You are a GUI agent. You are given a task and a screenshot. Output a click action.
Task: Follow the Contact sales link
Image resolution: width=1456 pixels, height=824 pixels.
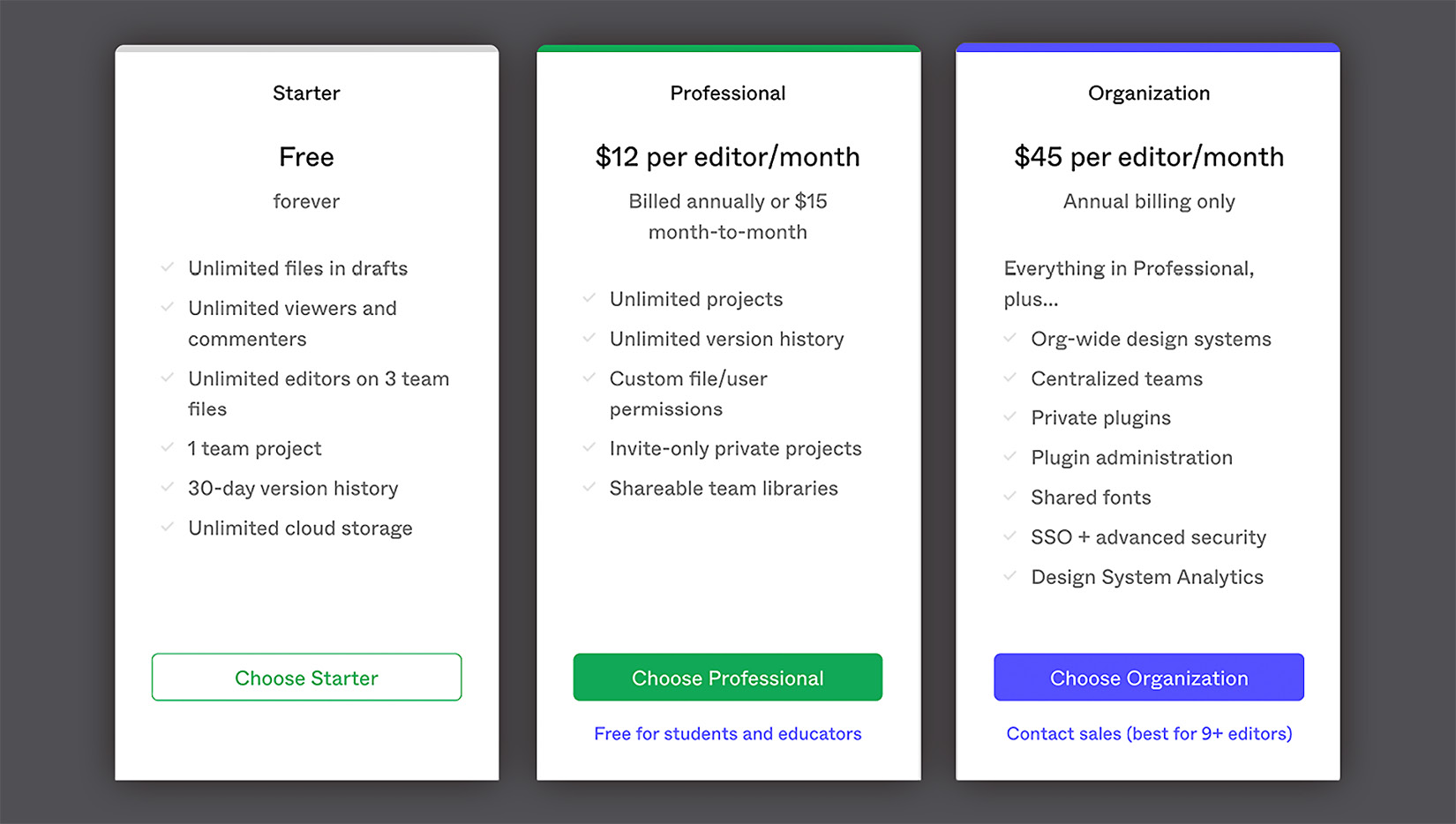[1149, 734]
